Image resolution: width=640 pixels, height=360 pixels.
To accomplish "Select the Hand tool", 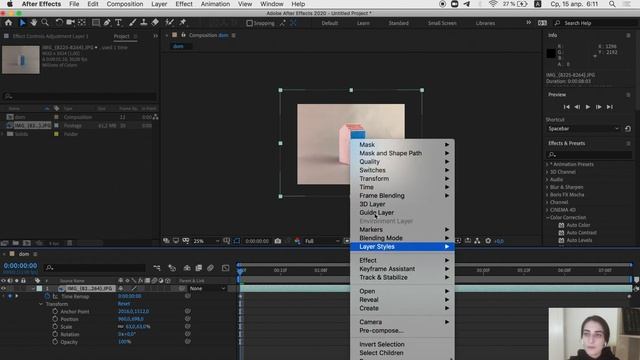I will (33, 23).
